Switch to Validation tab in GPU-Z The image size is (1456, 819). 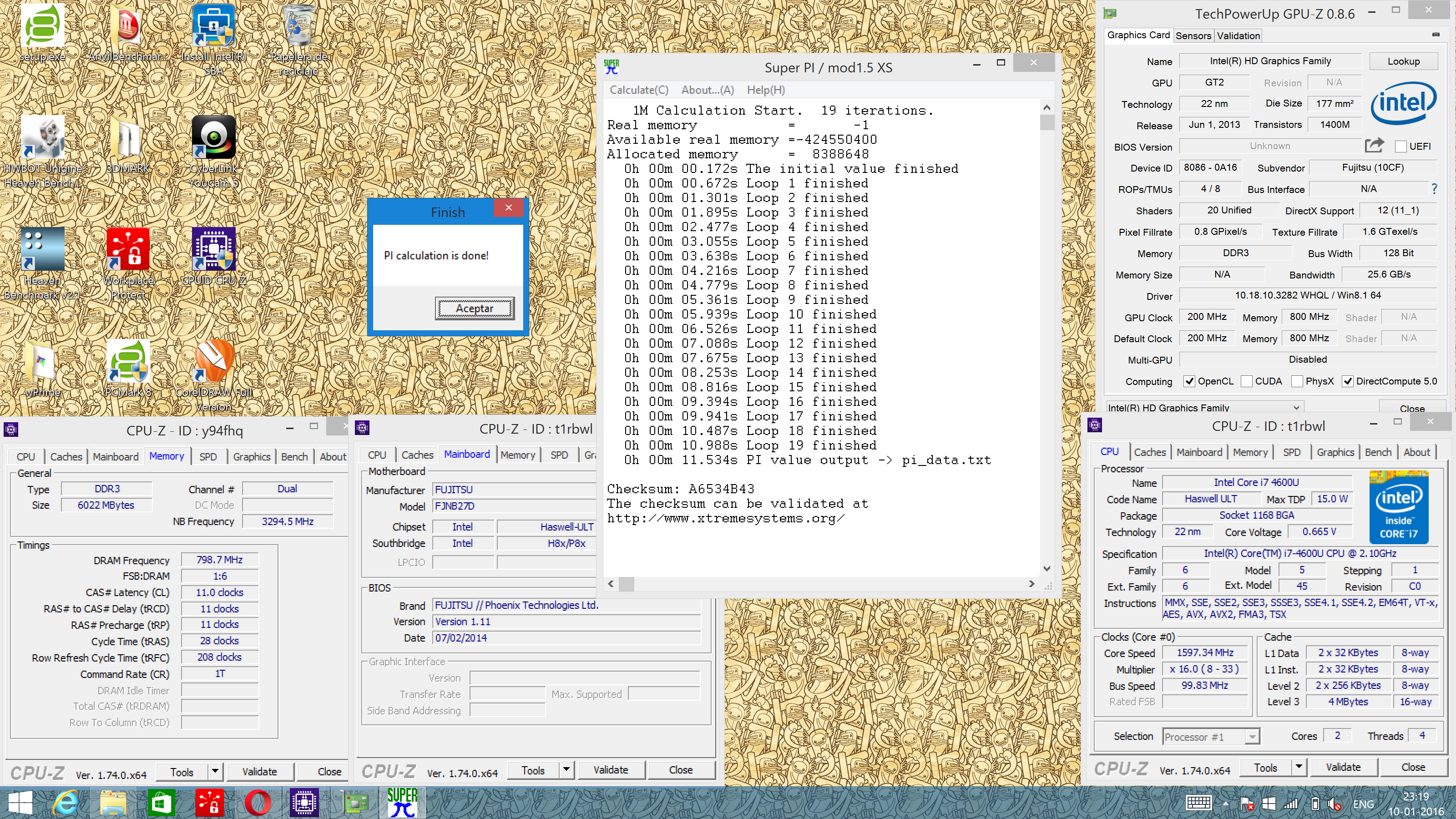(1239, 35)
